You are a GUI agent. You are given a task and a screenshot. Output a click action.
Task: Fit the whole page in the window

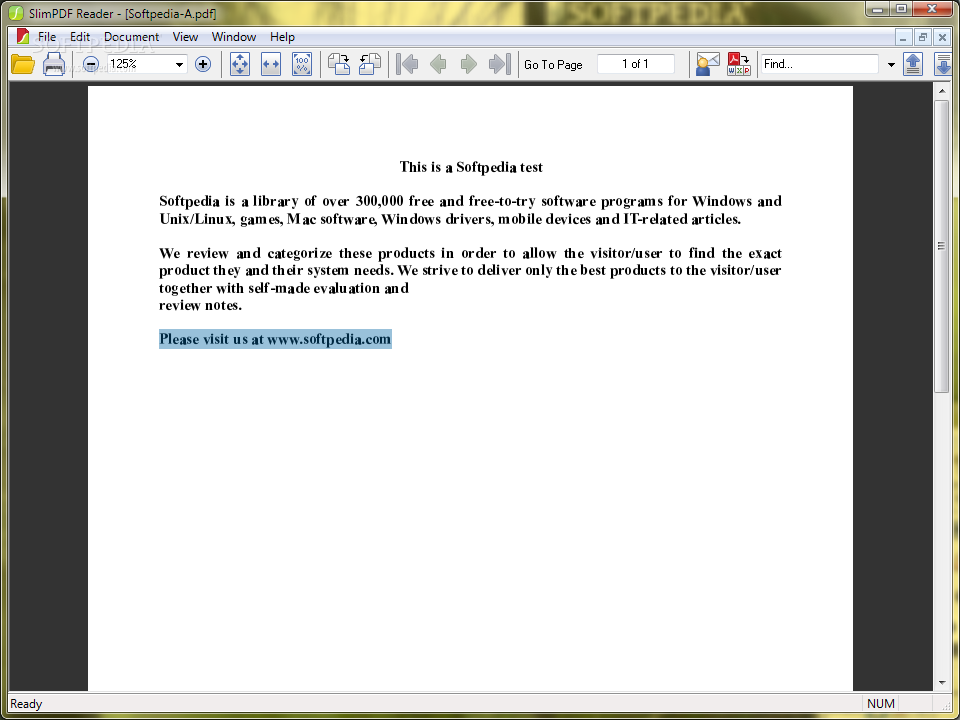coord(239,64)
